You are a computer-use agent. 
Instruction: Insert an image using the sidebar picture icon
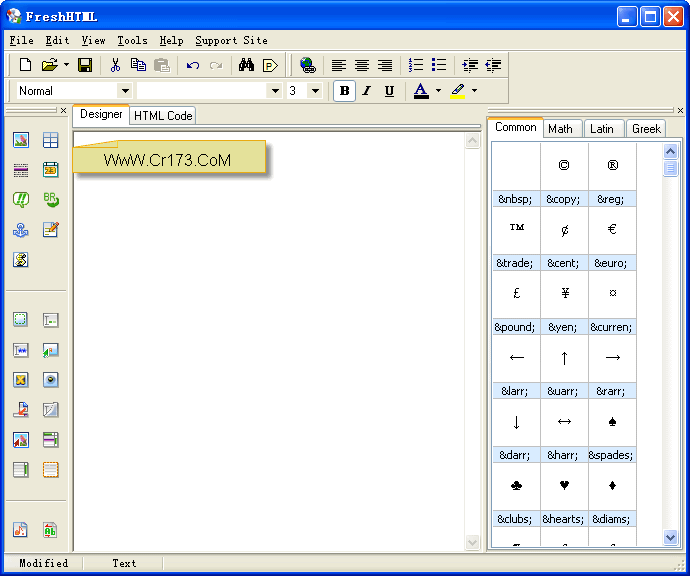point(21,140)
